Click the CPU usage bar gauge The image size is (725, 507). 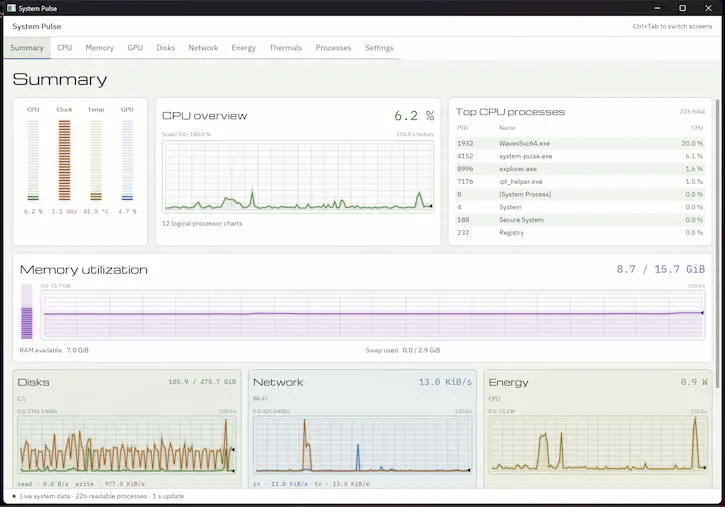pos(33,160)
